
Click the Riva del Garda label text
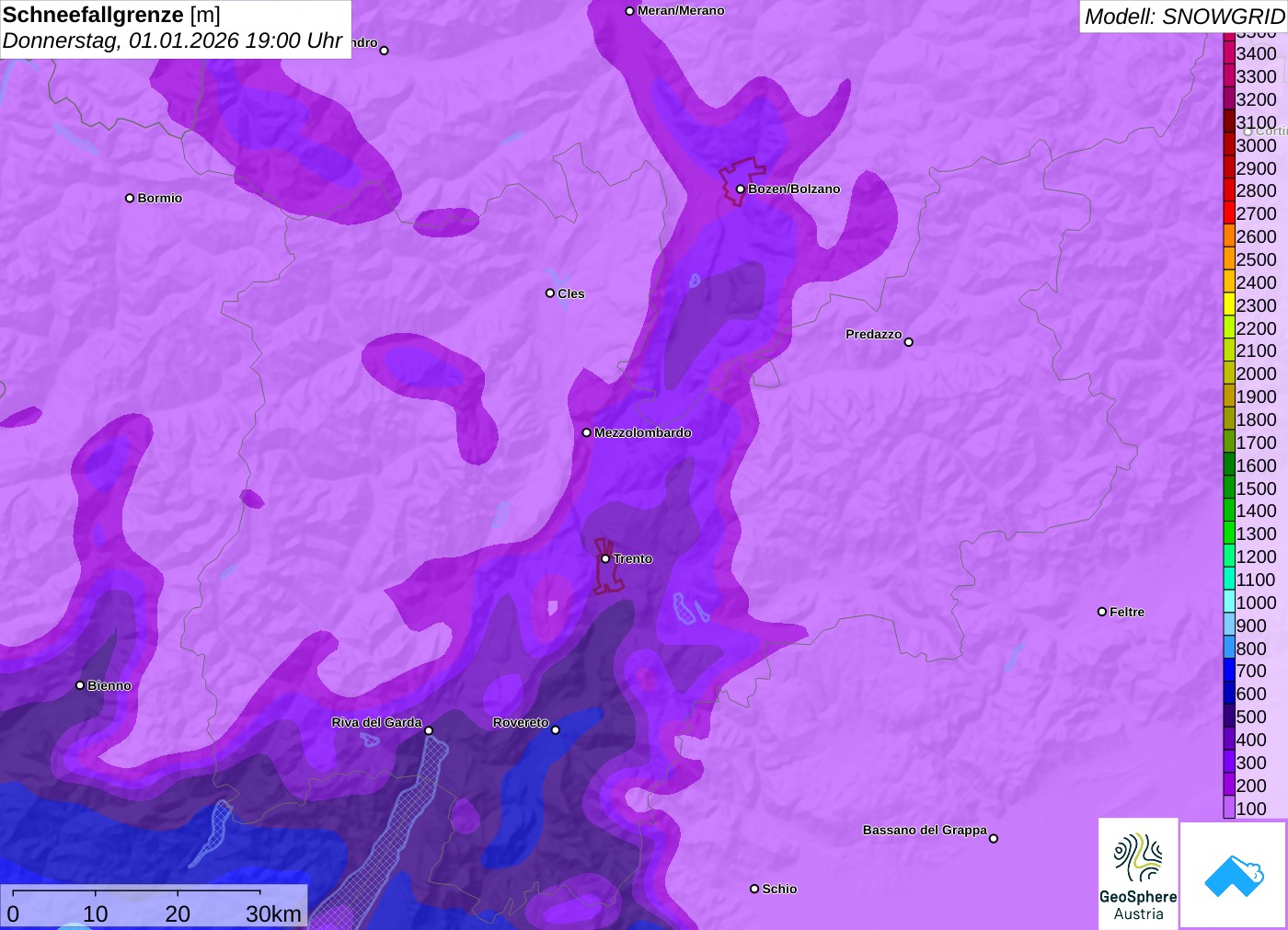(x=376, y=722)
